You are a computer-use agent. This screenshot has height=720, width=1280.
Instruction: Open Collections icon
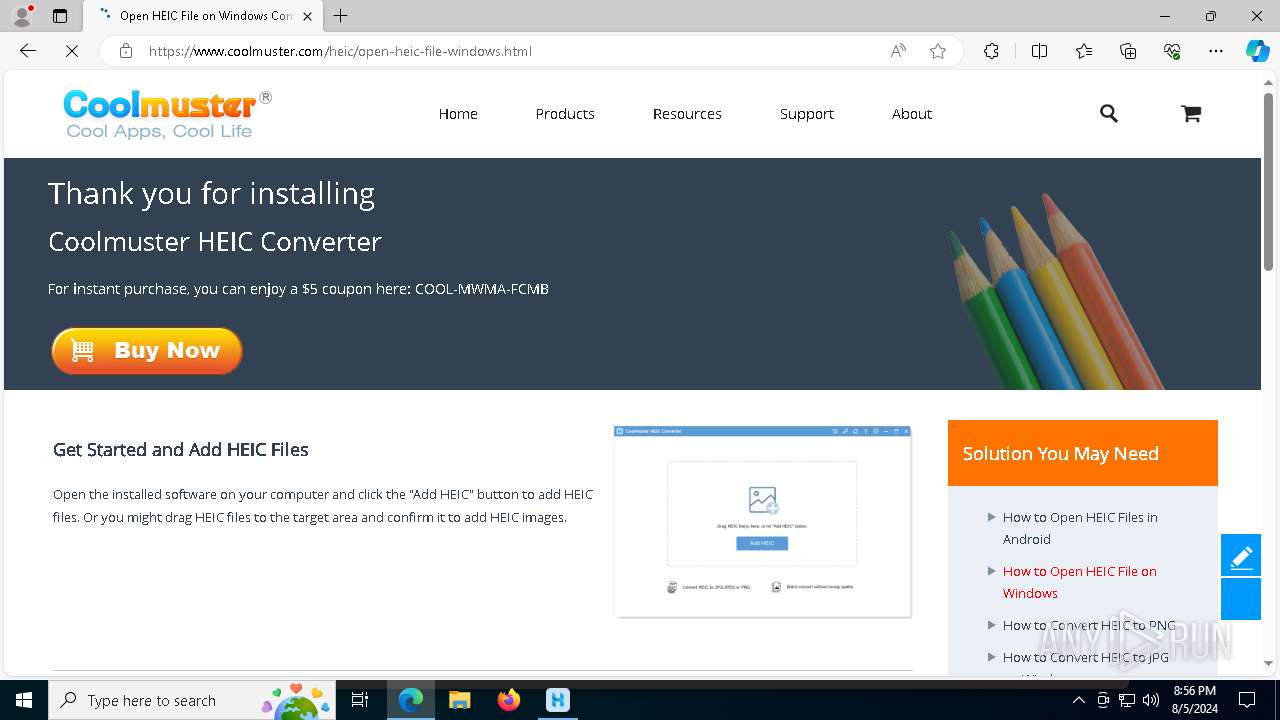point(1128,51)
